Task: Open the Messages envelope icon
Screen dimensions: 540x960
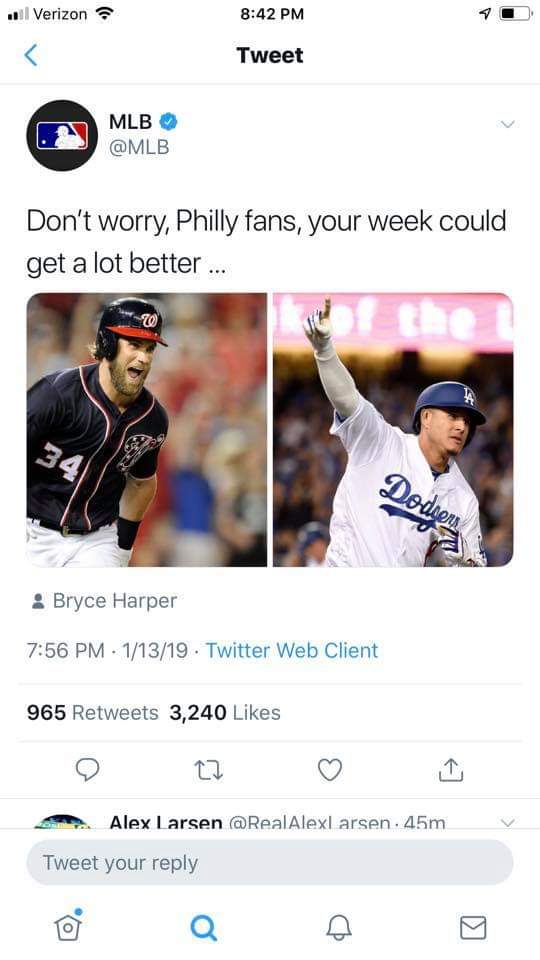Action: pos(473,928)
